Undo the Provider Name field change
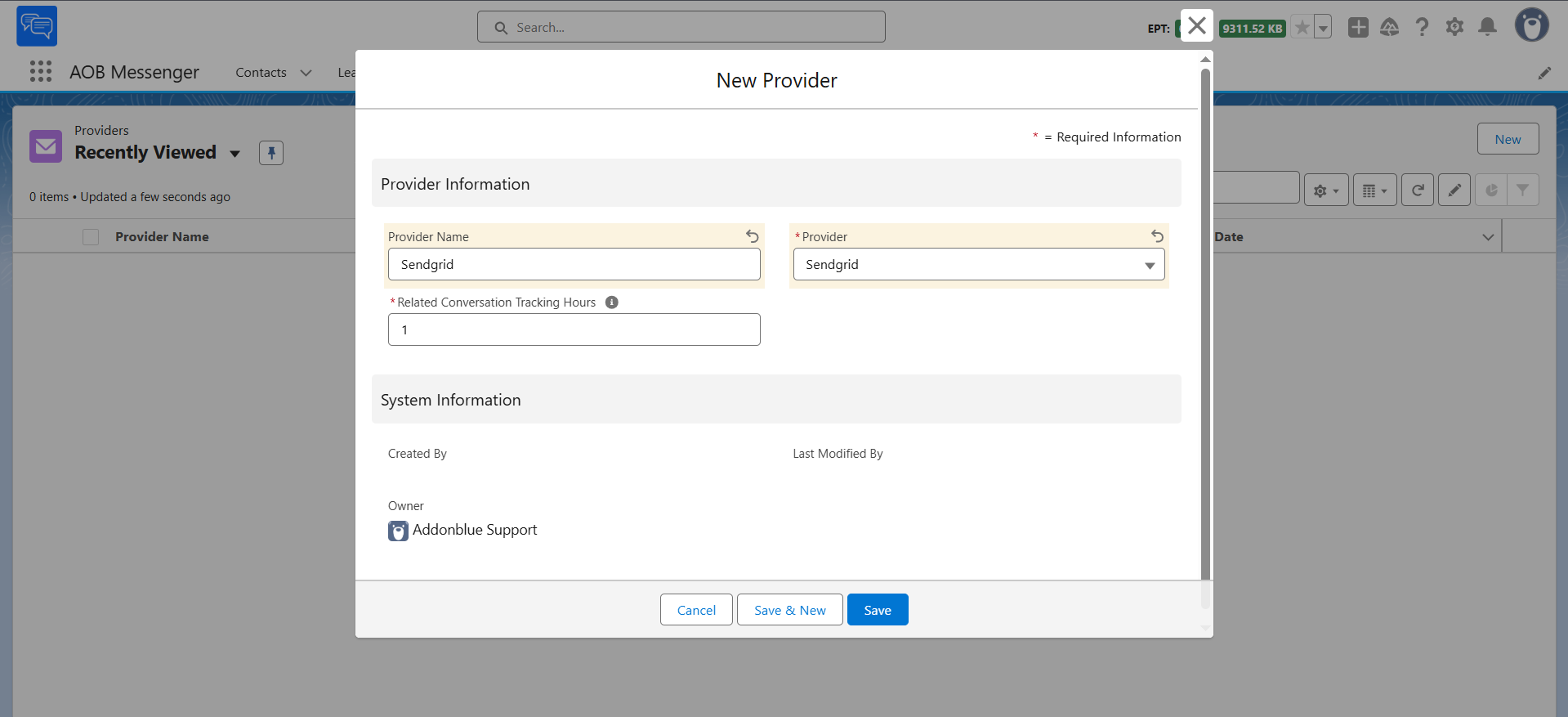 pos(753,236)
